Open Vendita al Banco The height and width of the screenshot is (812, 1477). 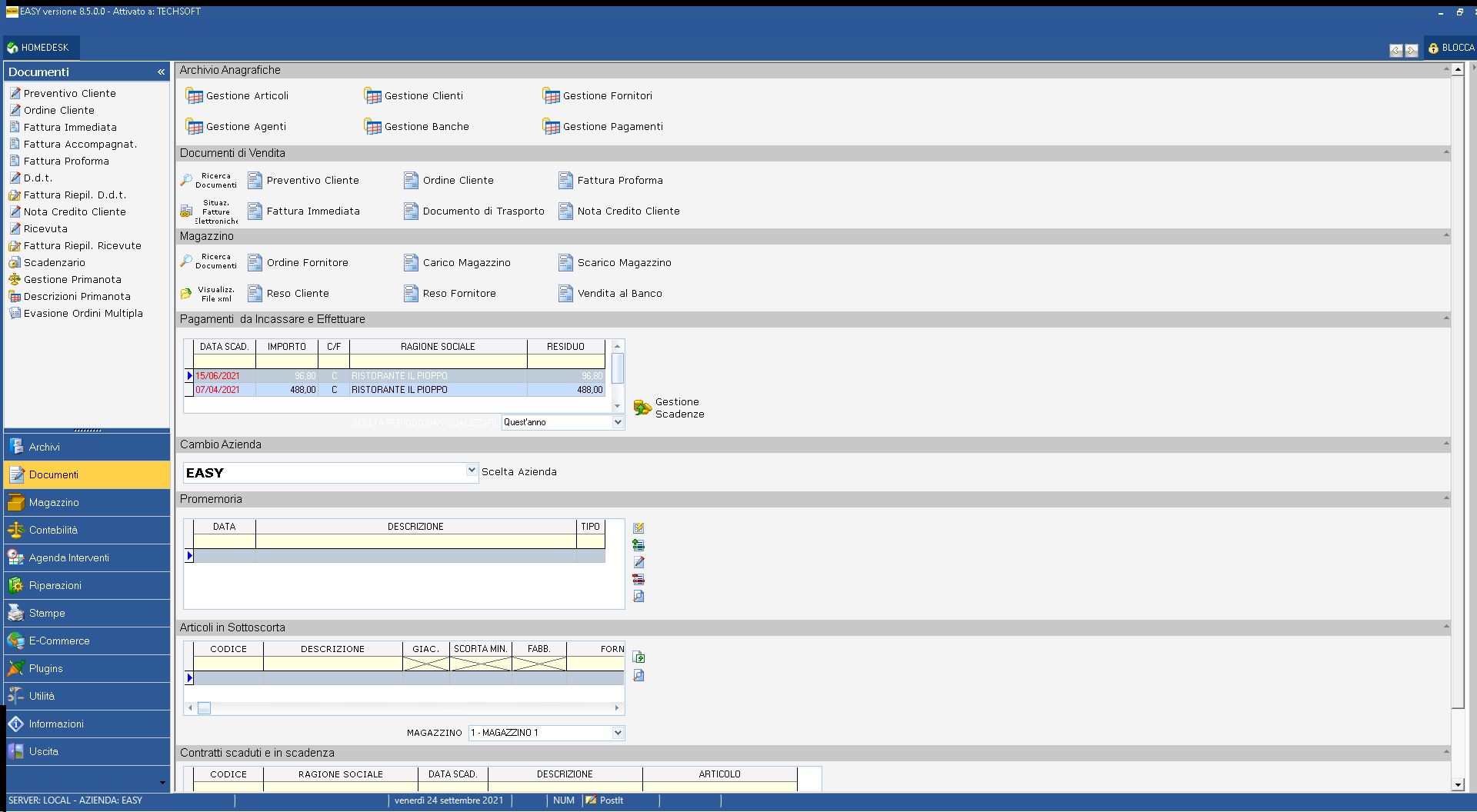[x=610, y=294]
